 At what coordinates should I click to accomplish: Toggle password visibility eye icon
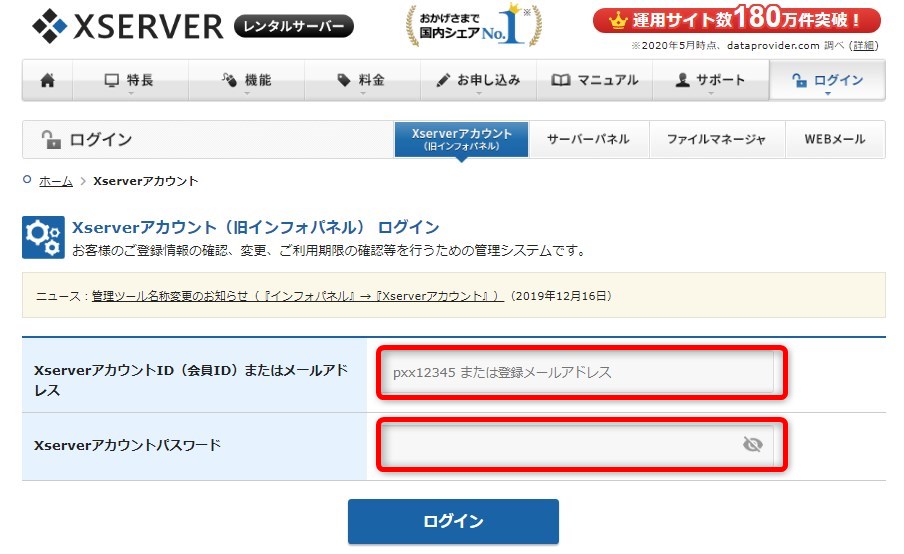coord(752,444)
